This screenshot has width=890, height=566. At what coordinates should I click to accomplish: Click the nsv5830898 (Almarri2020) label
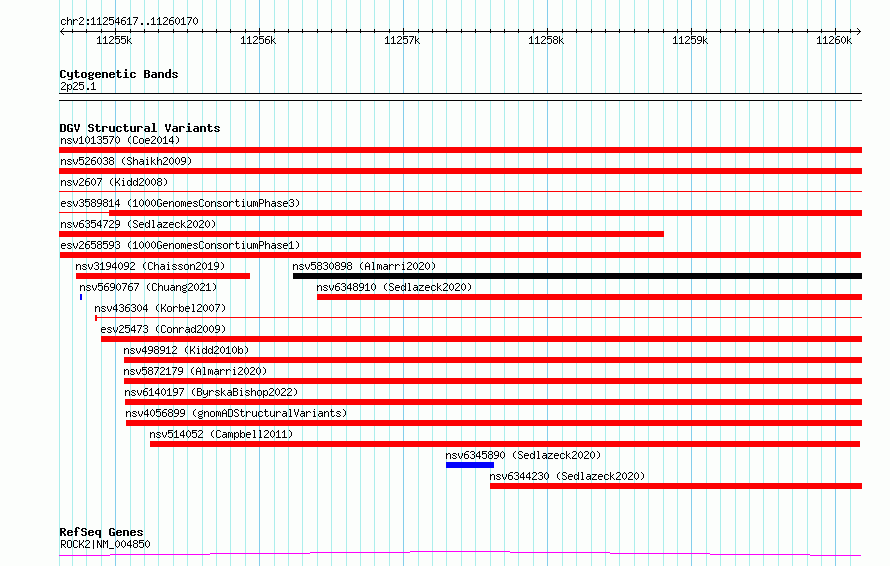[364, 266]
